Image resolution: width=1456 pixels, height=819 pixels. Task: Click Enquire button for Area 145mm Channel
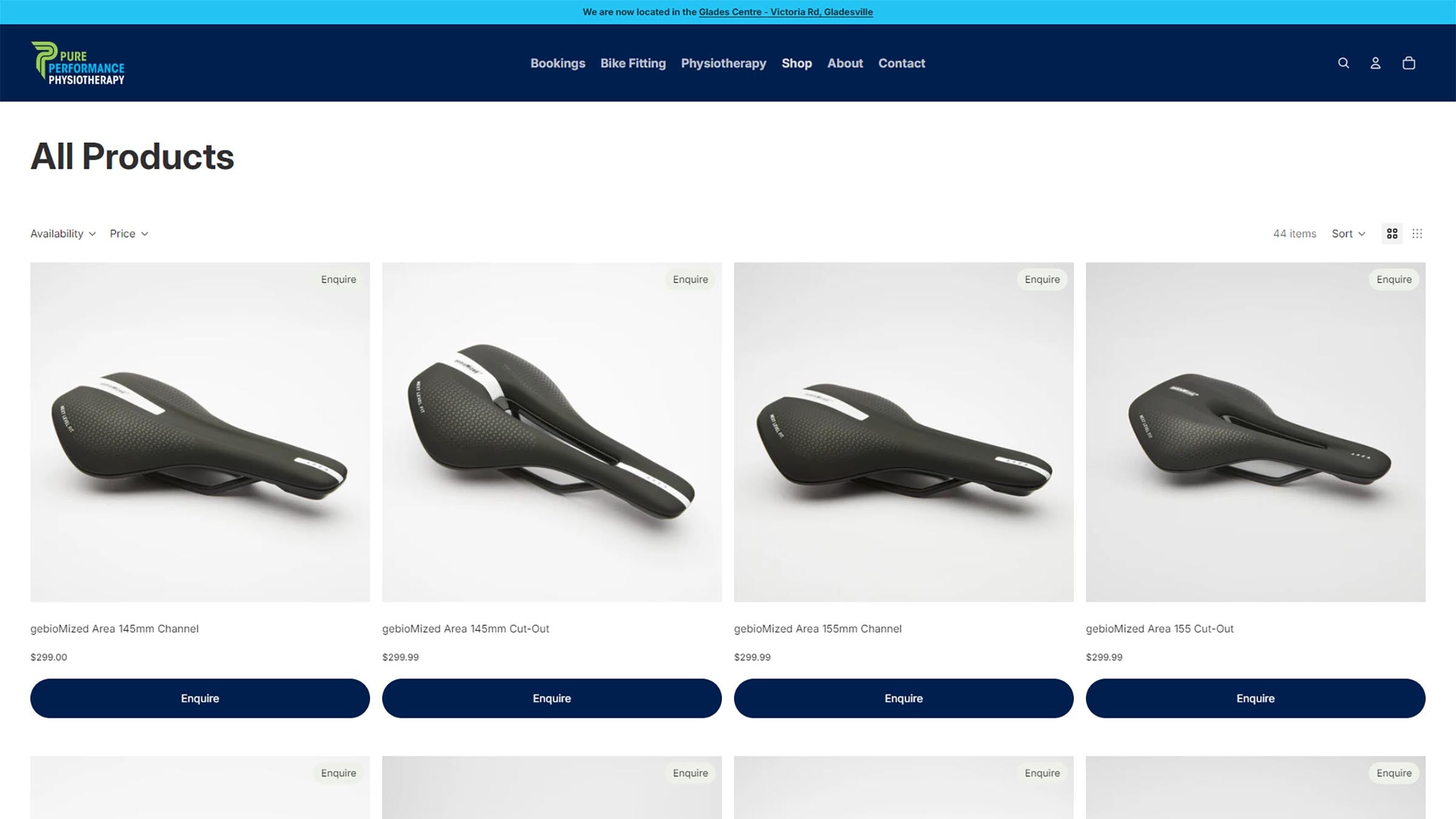[x=200, y=698]
